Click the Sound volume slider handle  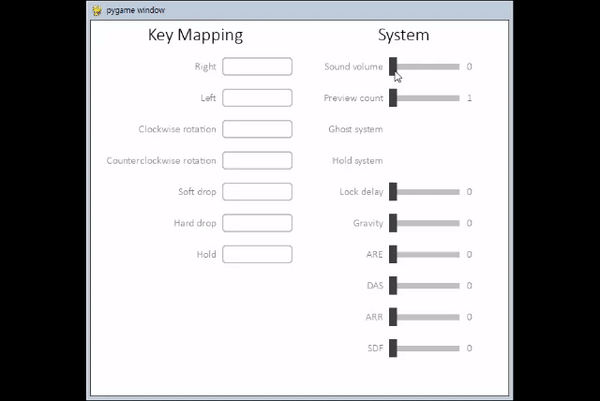tap(393, 67)
